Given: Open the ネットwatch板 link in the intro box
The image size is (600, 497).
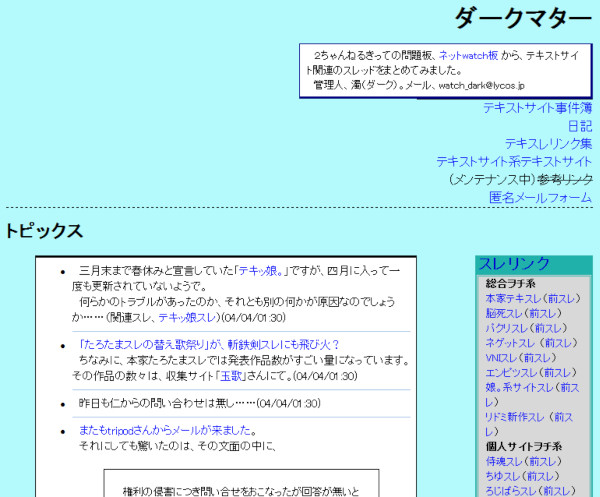Looking at the screenshot, I should tap(468, 56).
